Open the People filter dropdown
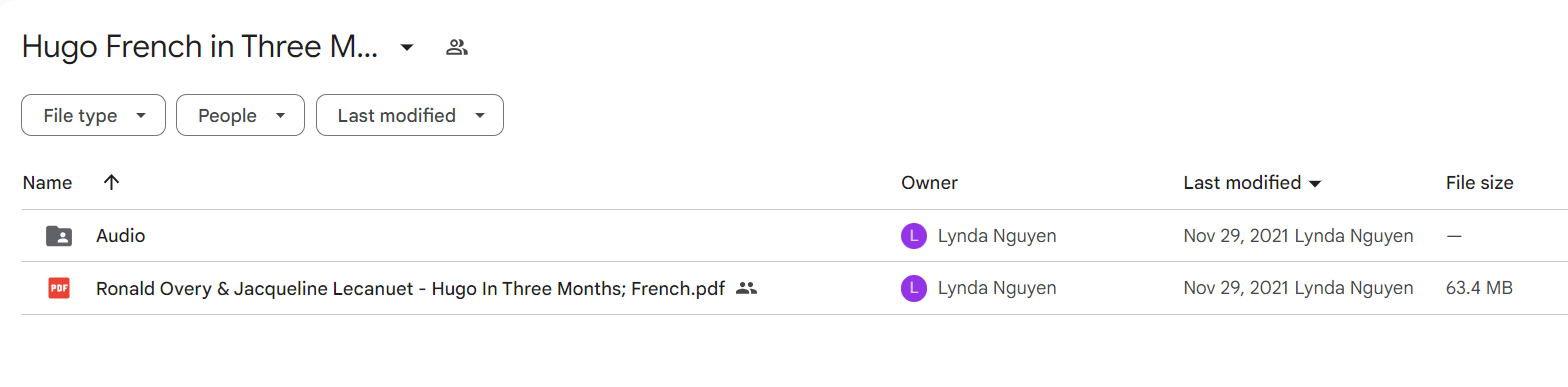Screen dimensions: 1568x387 coord(240,115)
